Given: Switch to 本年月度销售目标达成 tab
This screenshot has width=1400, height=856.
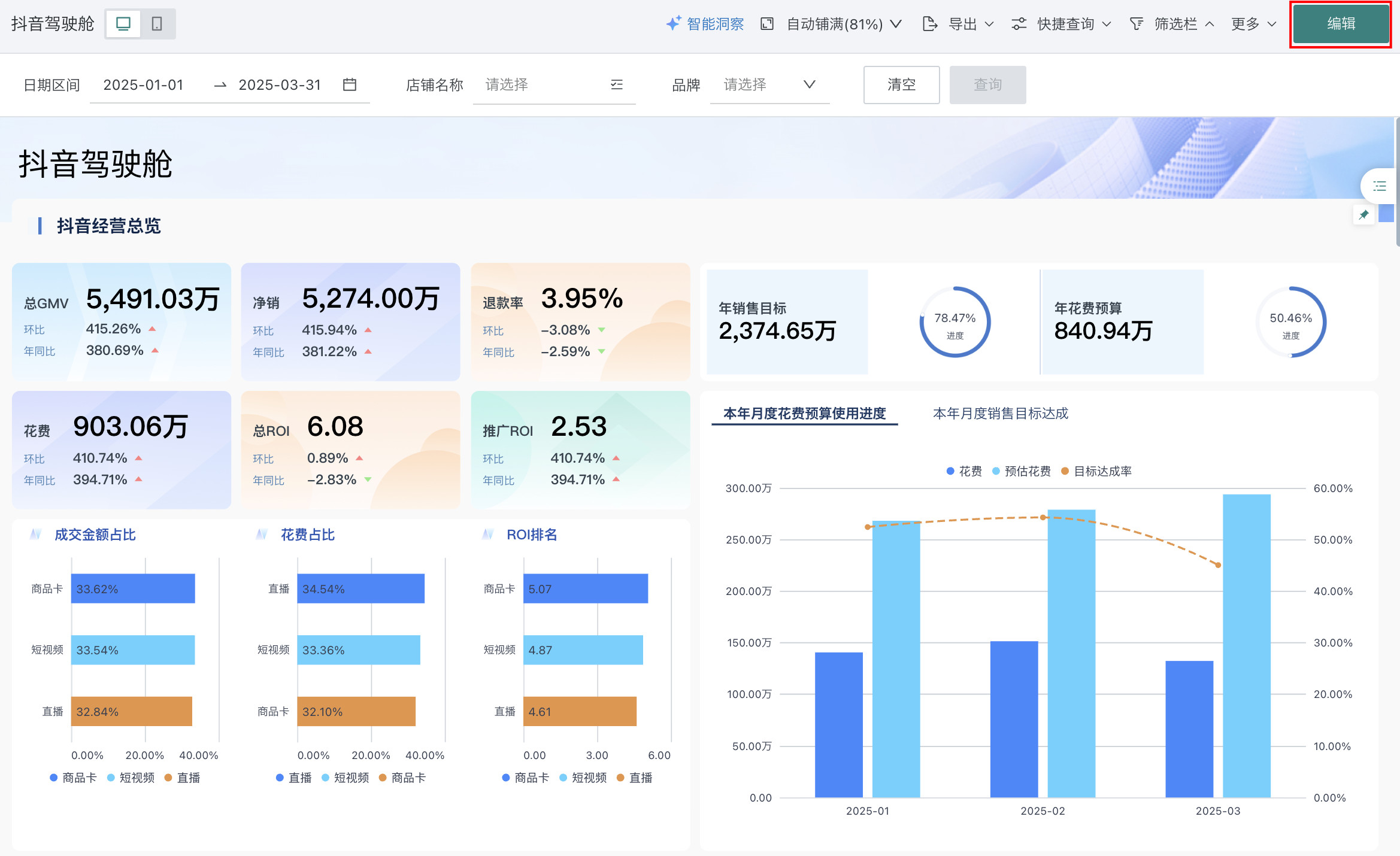Looking at the screenshot, I should (x=1000, y=413).
